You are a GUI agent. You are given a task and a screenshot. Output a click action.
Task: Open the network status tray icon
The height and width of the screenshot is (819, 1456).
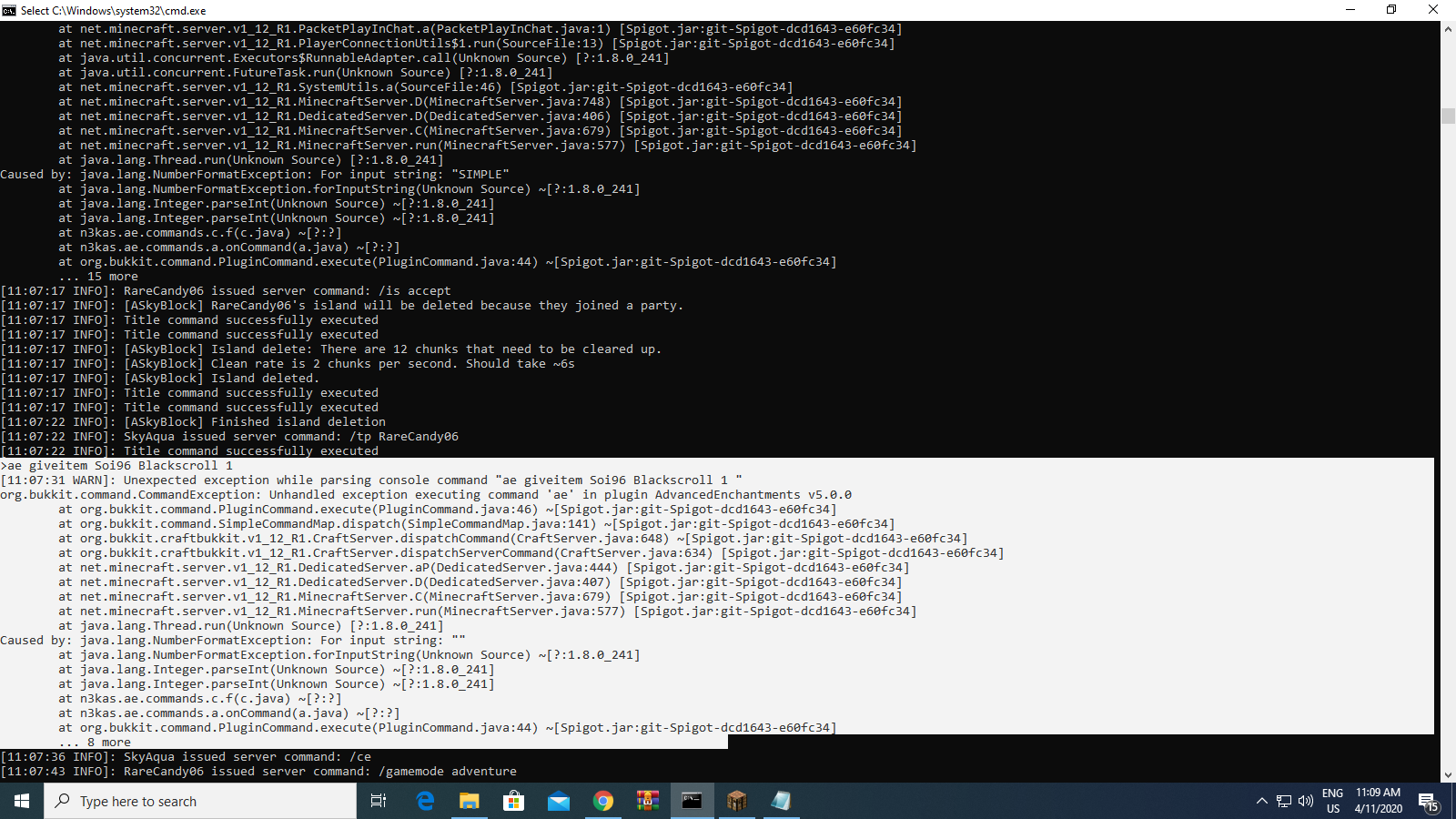[x=1284, y=801]
